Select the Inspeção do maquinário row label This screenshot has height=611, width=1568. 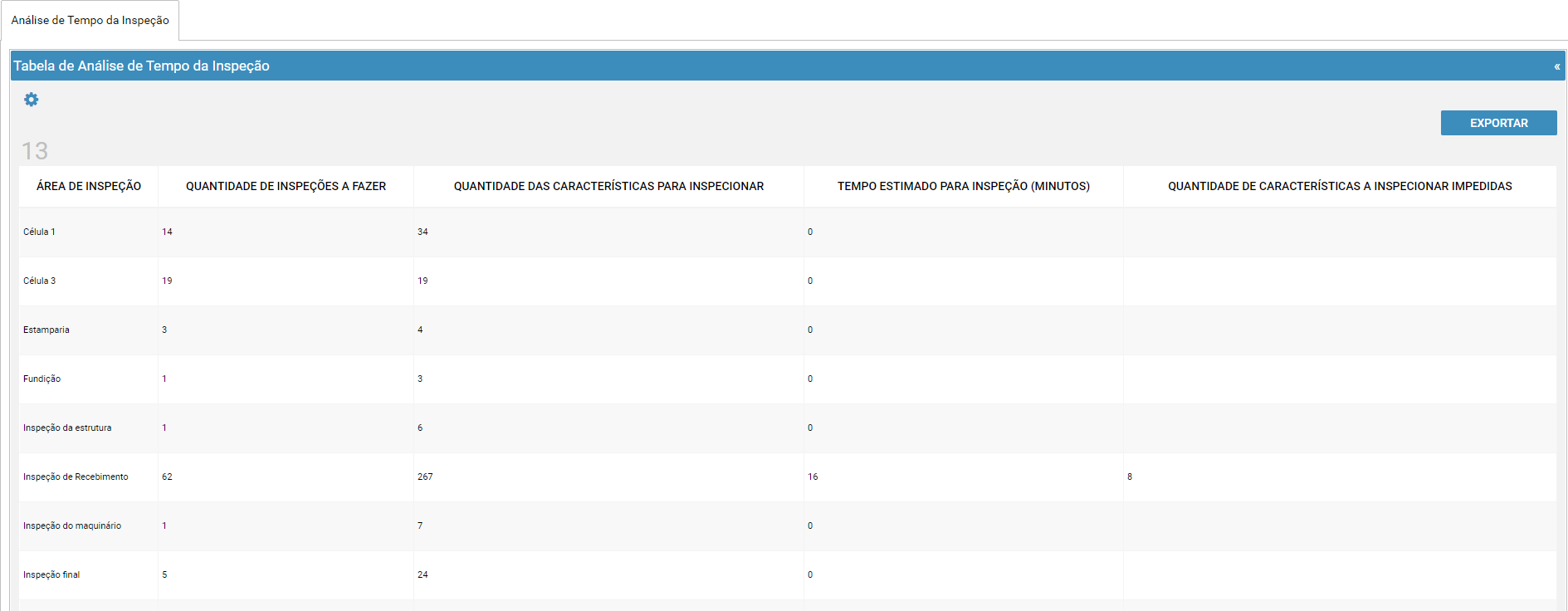pos(72,525)
